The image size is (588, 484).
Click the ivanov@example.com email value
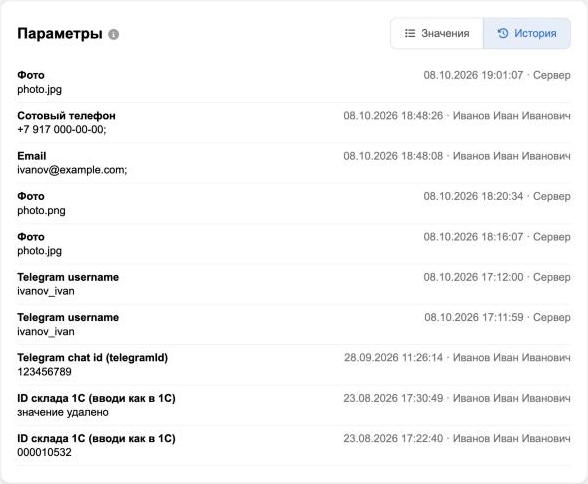(72, 170)
